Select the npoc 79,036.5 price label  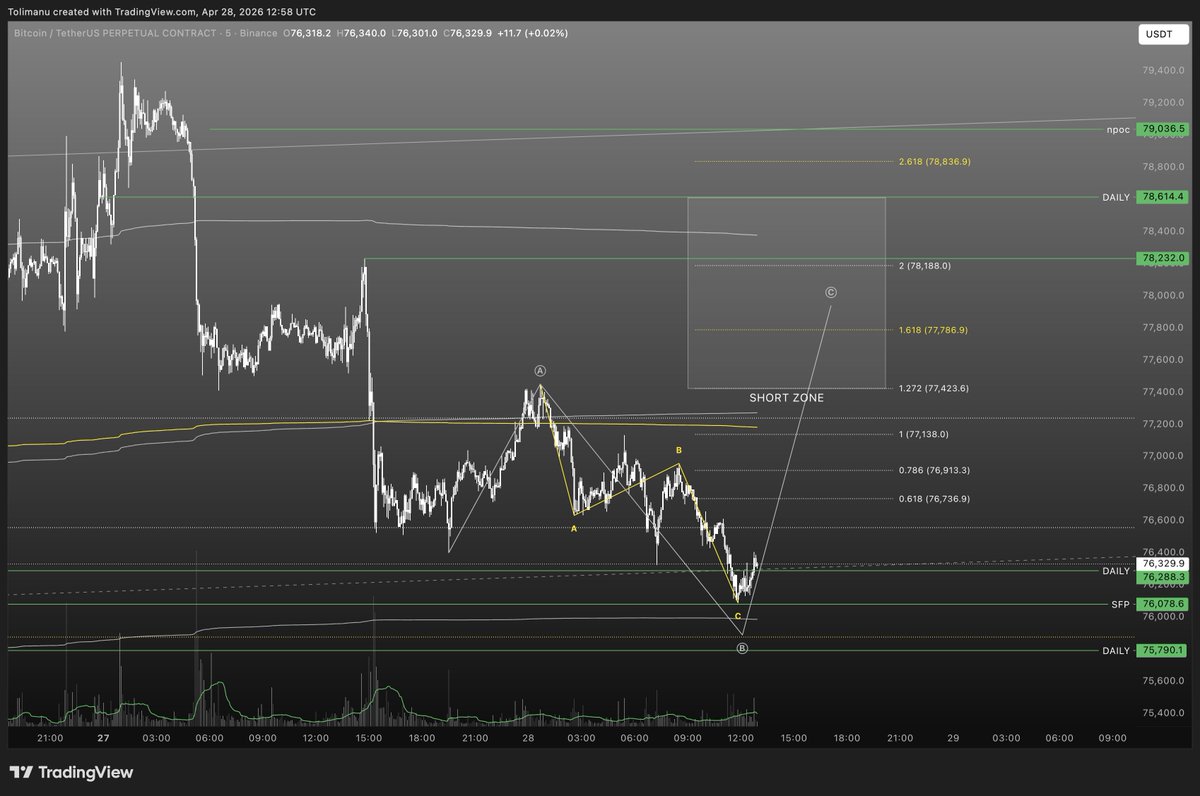pyautogui.click(x=1164, y=129)
